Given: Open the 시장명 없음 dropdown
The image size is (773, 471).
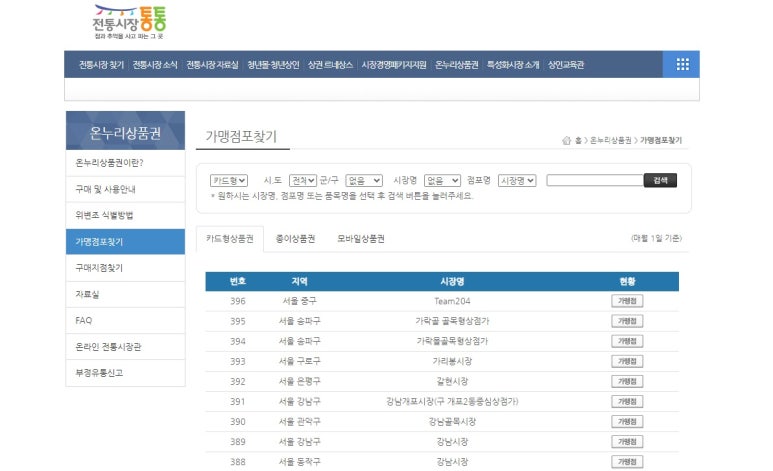Looking at the screenshot, I should [442, 181].
